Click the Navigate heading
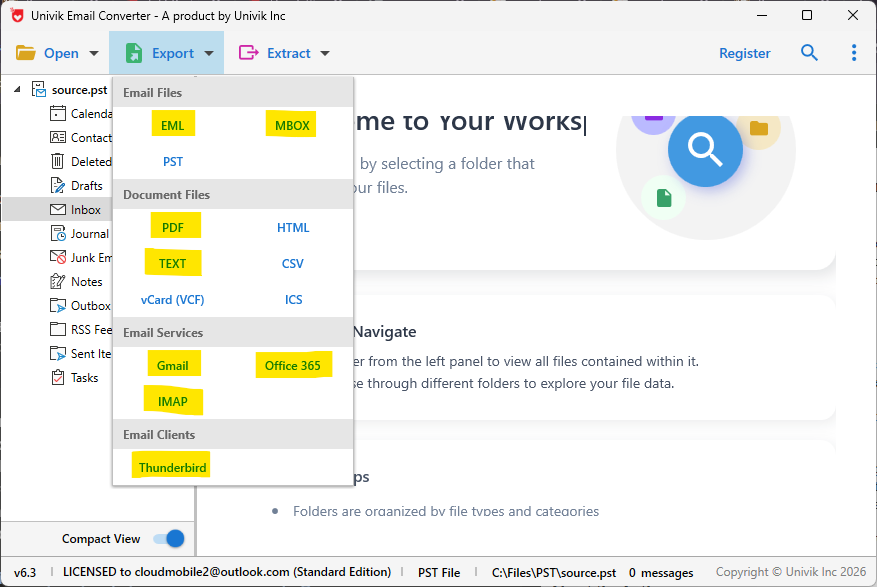 tap(384, 332)
